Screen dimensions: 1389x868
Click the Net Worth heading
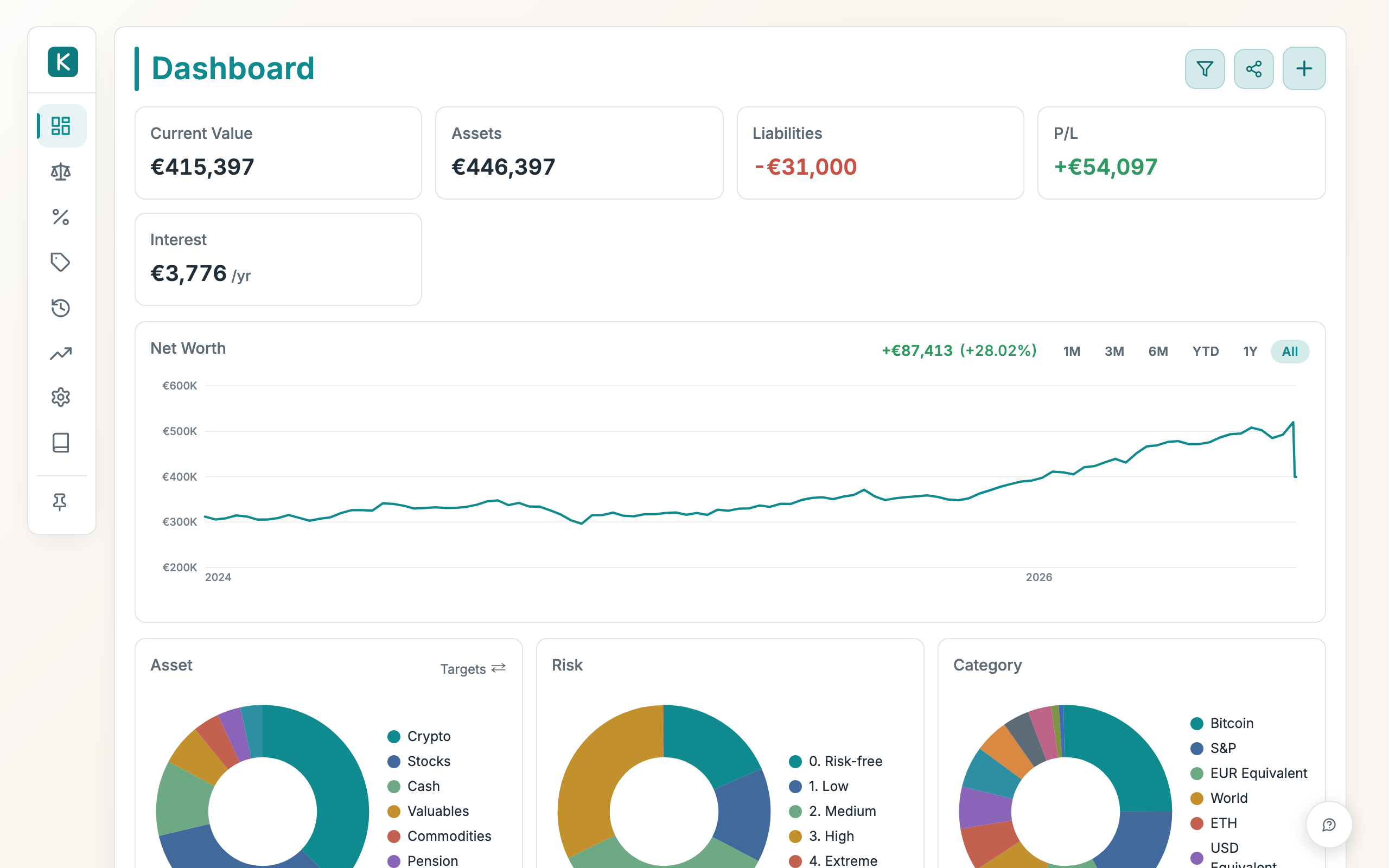coord(188,348)
